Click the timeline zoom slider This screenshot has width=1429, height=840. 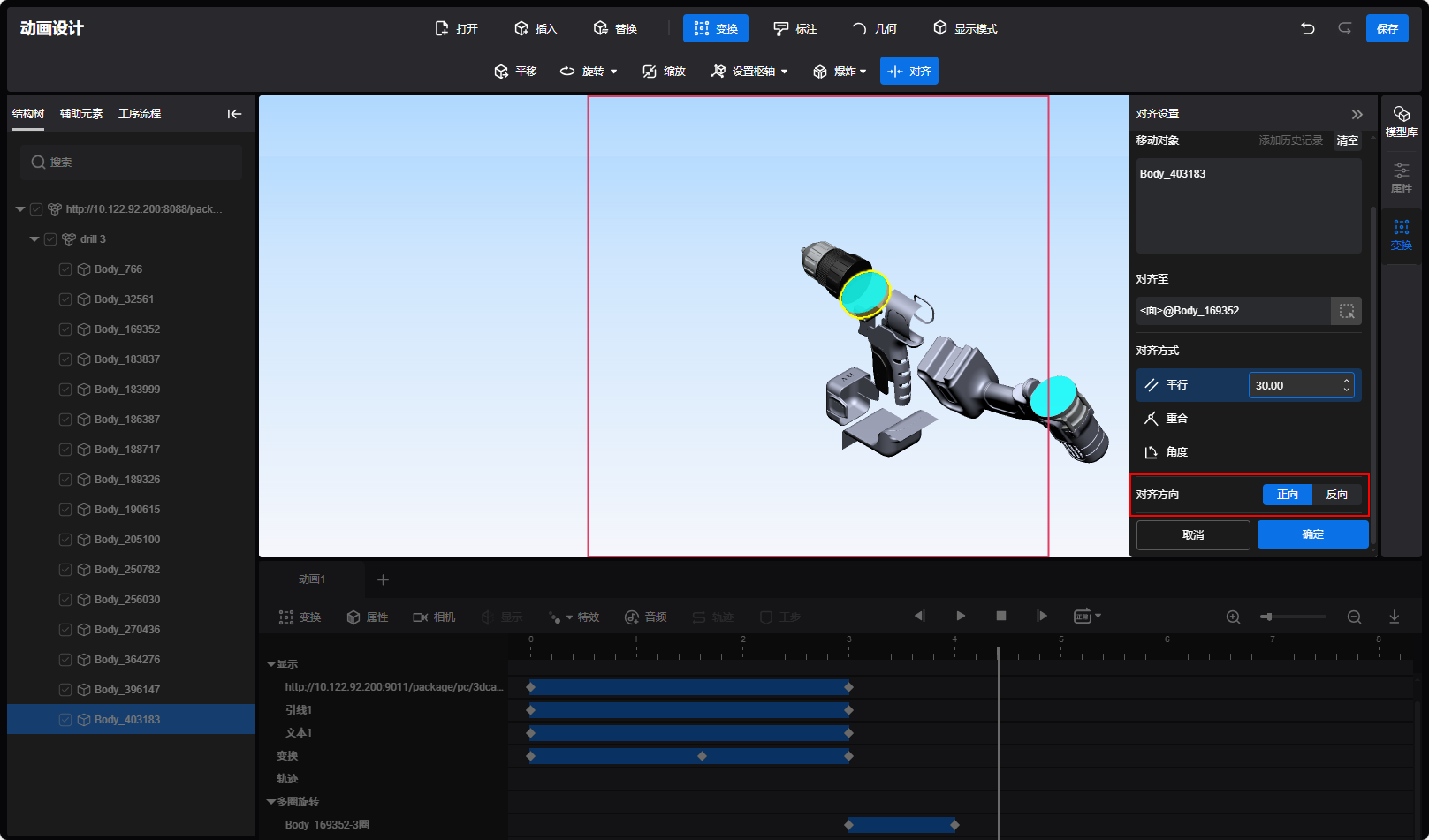coord(1294,617)
